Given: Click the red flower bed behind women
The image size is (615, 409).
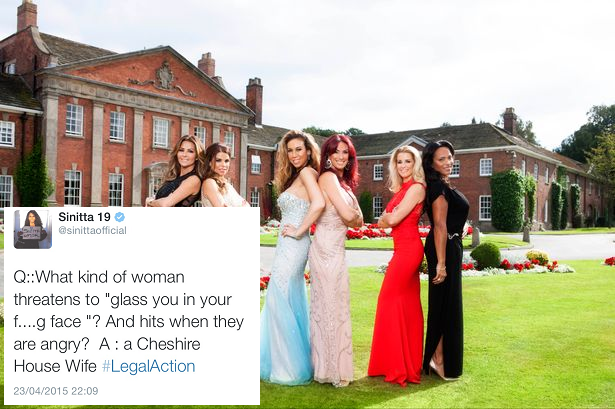Looking at the screenshot, I should click(369, 233).
